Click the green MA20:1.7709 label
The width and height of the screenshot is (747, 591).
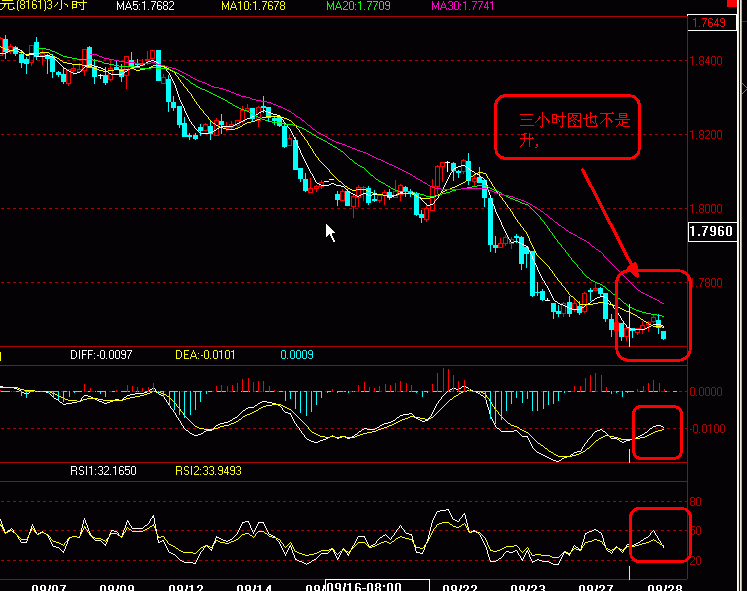(x=358, y=6)
